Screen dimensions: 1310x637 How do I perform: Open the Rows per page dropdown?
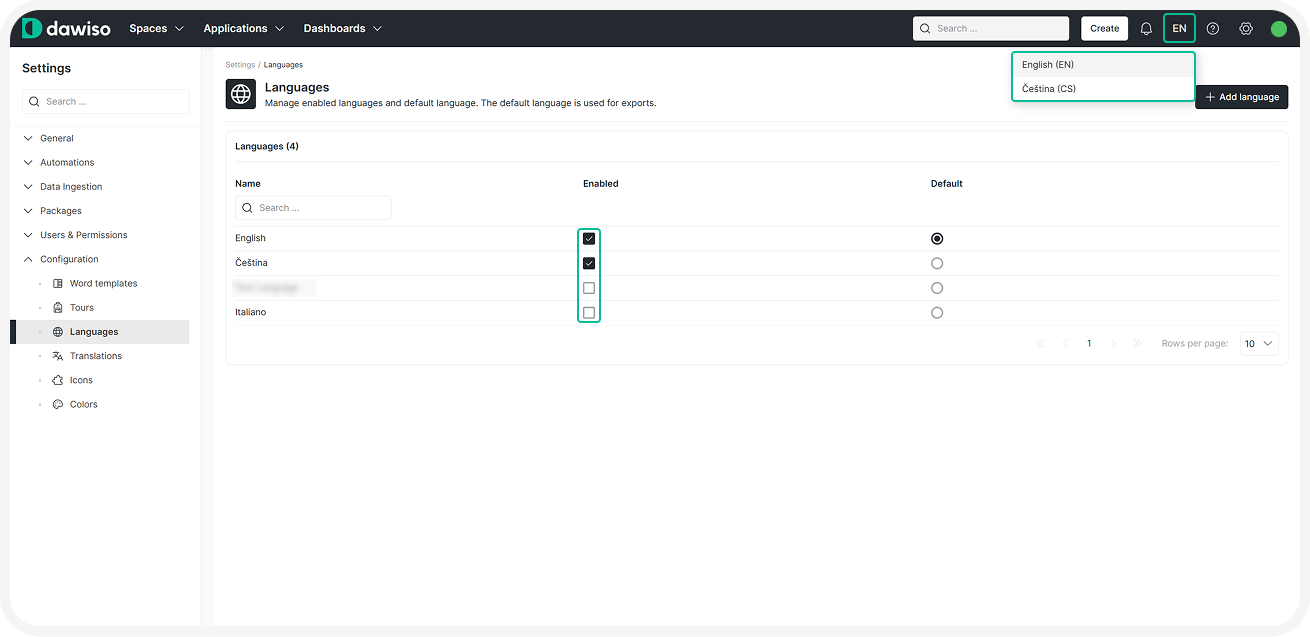1259,344
